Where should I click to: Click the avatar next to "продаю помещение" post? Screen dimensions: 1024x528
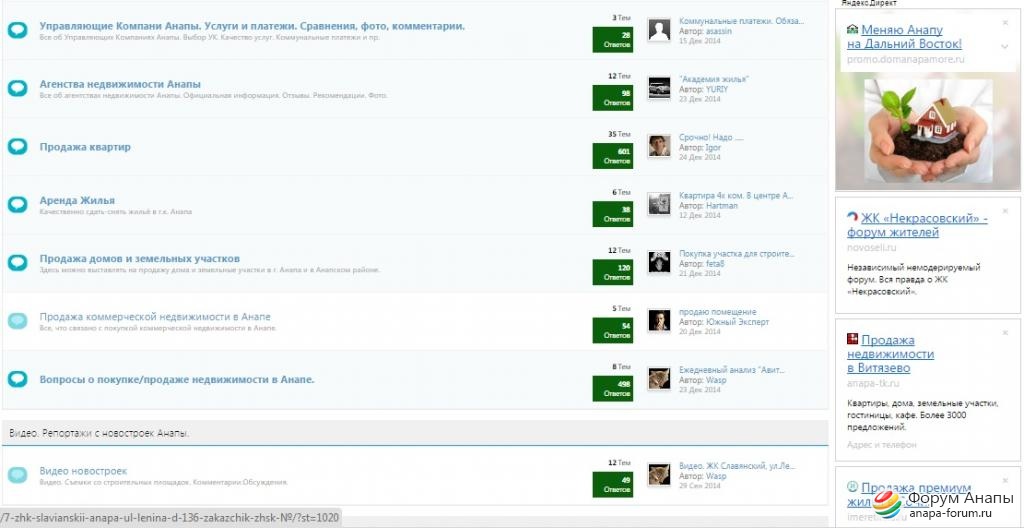[x=659, y=320]
